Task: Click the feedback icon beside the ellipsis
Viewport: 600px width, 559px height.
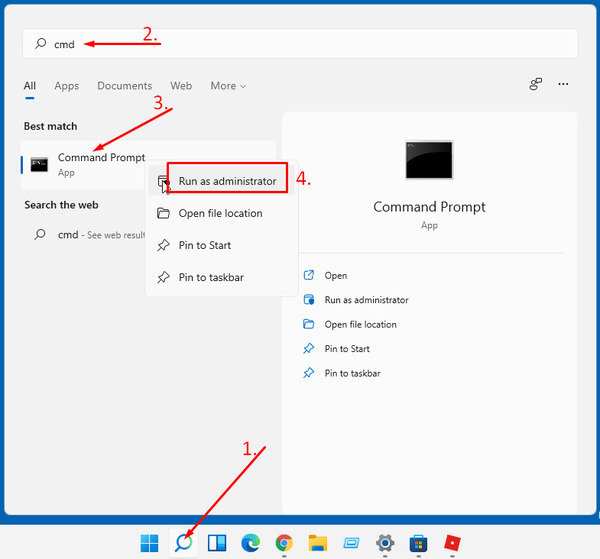Action: coord(536,84)
